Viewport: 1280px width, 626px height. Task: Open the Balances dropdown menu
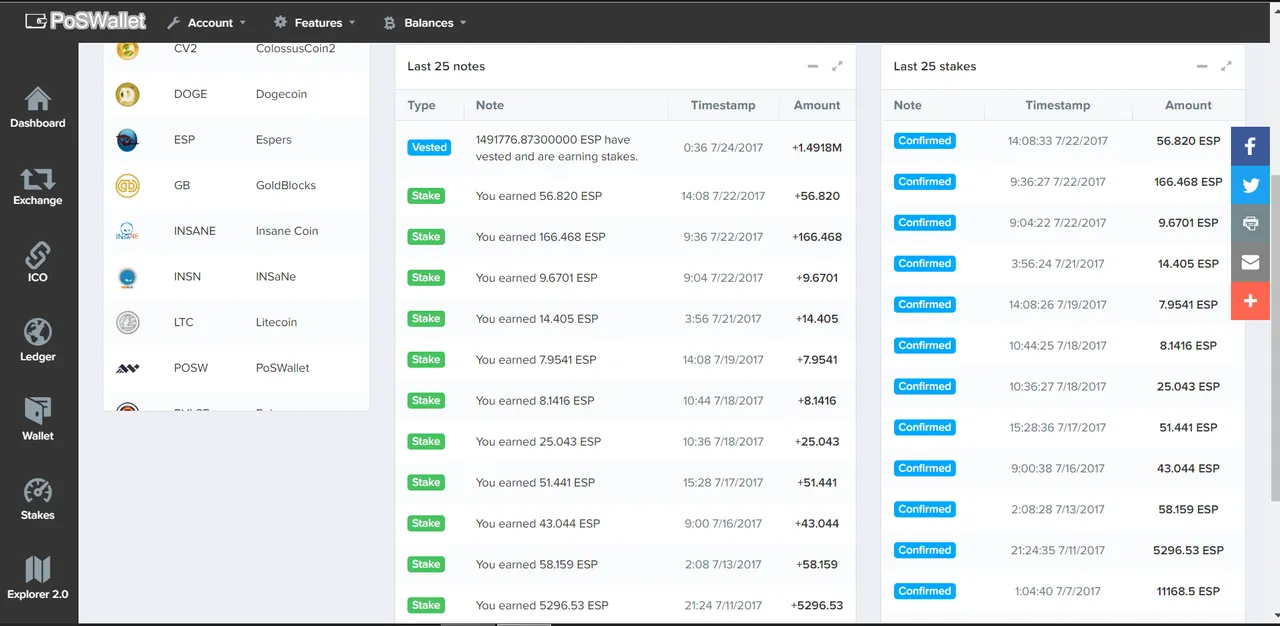pos(424,22)
